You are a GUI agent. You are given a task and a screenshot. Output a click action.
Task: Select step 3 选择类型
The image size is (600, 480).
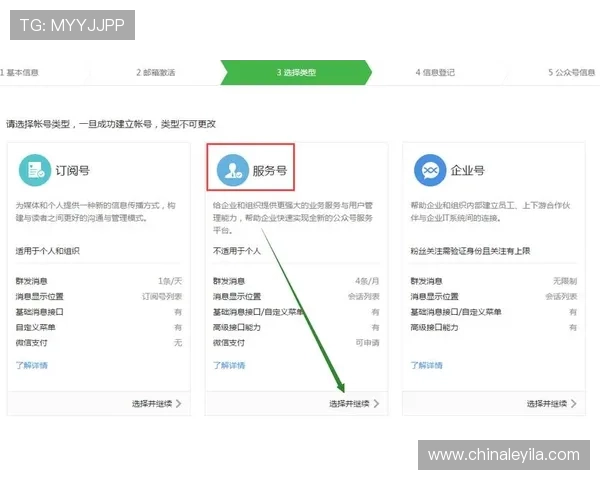tap(296, 72)
